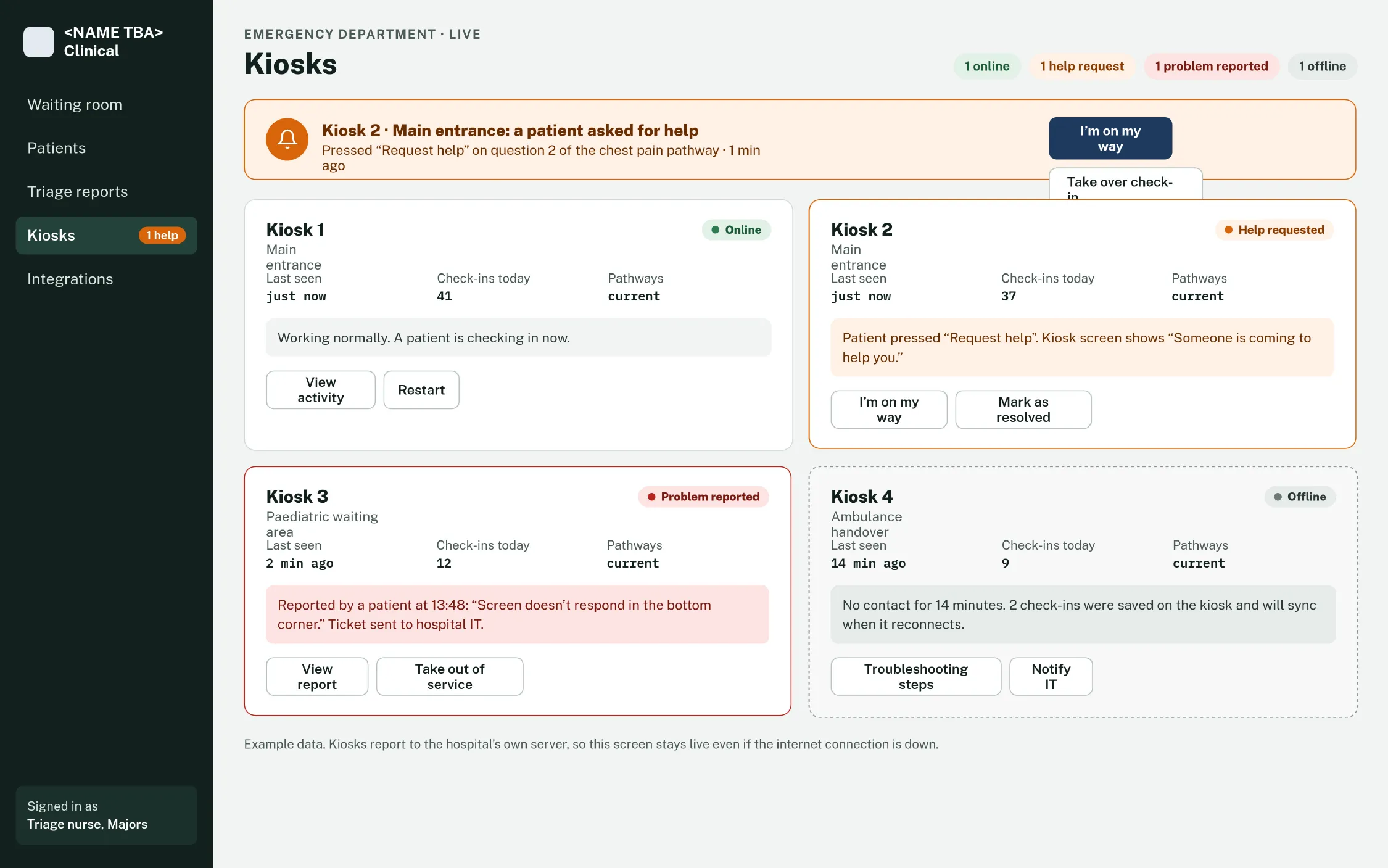Viewport: 1388px width, 868px height.
Task: Select the Kiosks sidebar item
Action: (106, 236)
